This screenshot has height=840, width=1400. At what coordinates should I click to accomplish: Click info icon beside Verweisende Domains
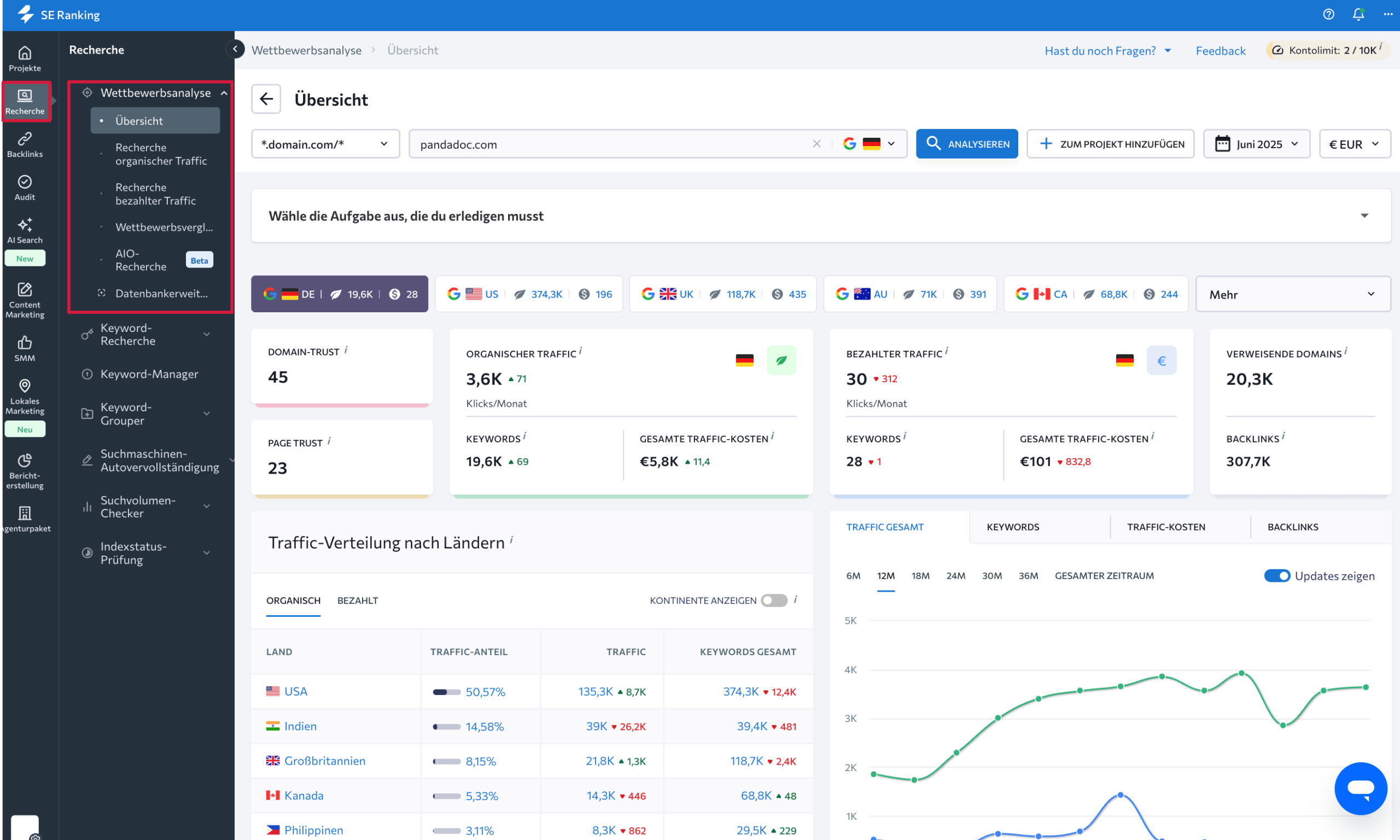[1346, 352]
